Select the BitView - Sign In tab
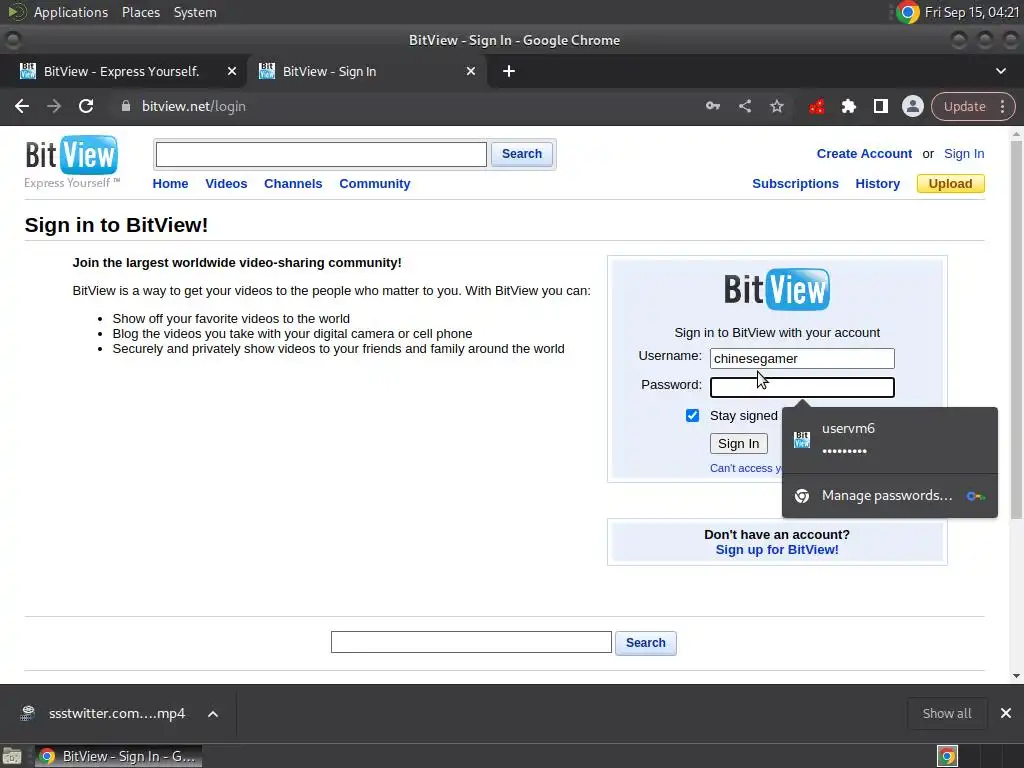The image size is (1024, 768). click(366, 71)
